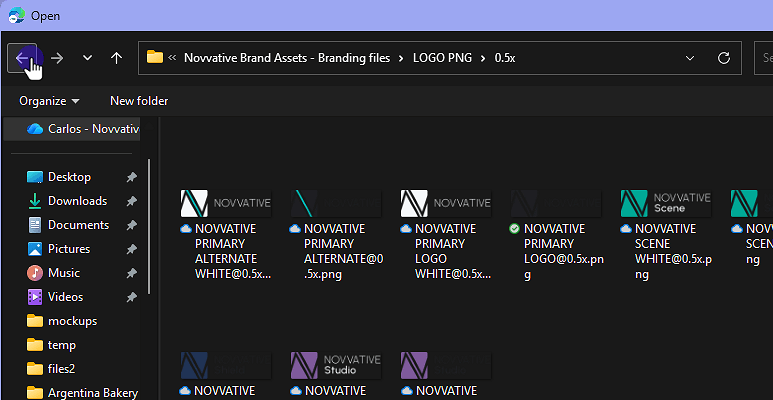
Task: Select NOVVATIVE PRIMARY LOGO@0.5x.png thumbnail
Action: (556, 204)
